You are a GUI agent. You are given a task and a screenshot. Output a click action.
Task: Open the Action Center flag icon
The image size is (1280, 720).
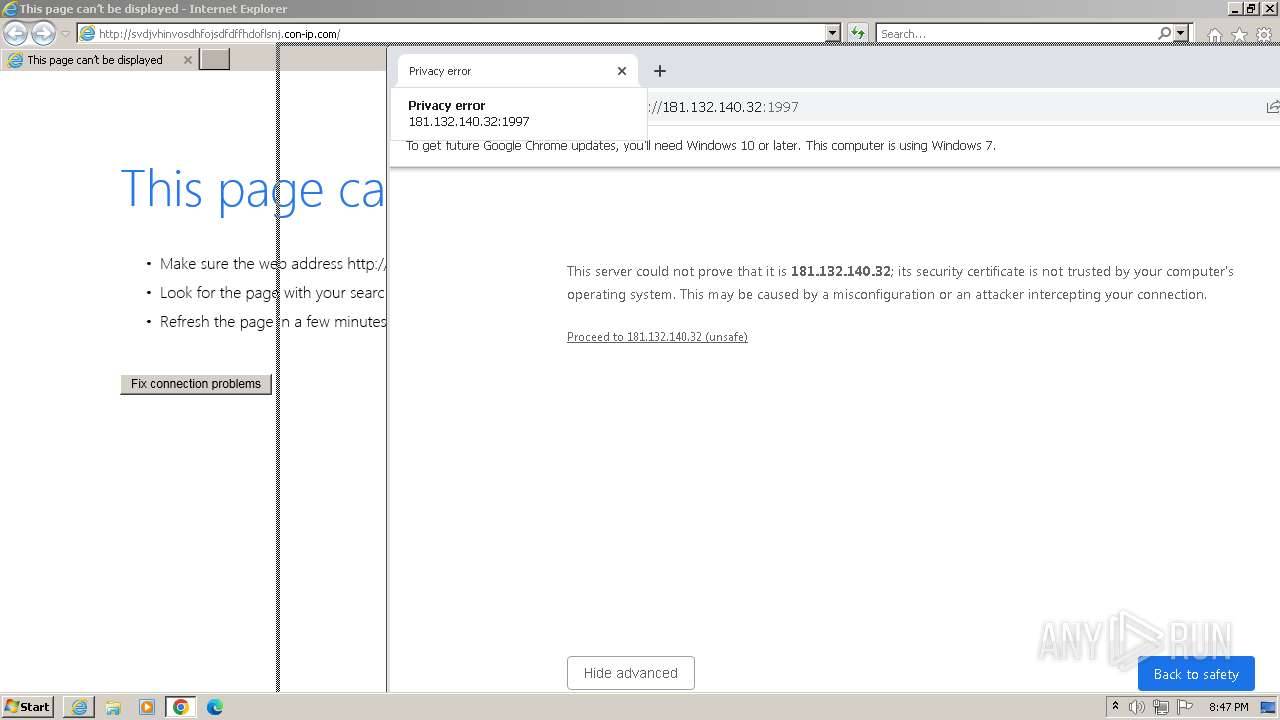(x=1185, y=707)
